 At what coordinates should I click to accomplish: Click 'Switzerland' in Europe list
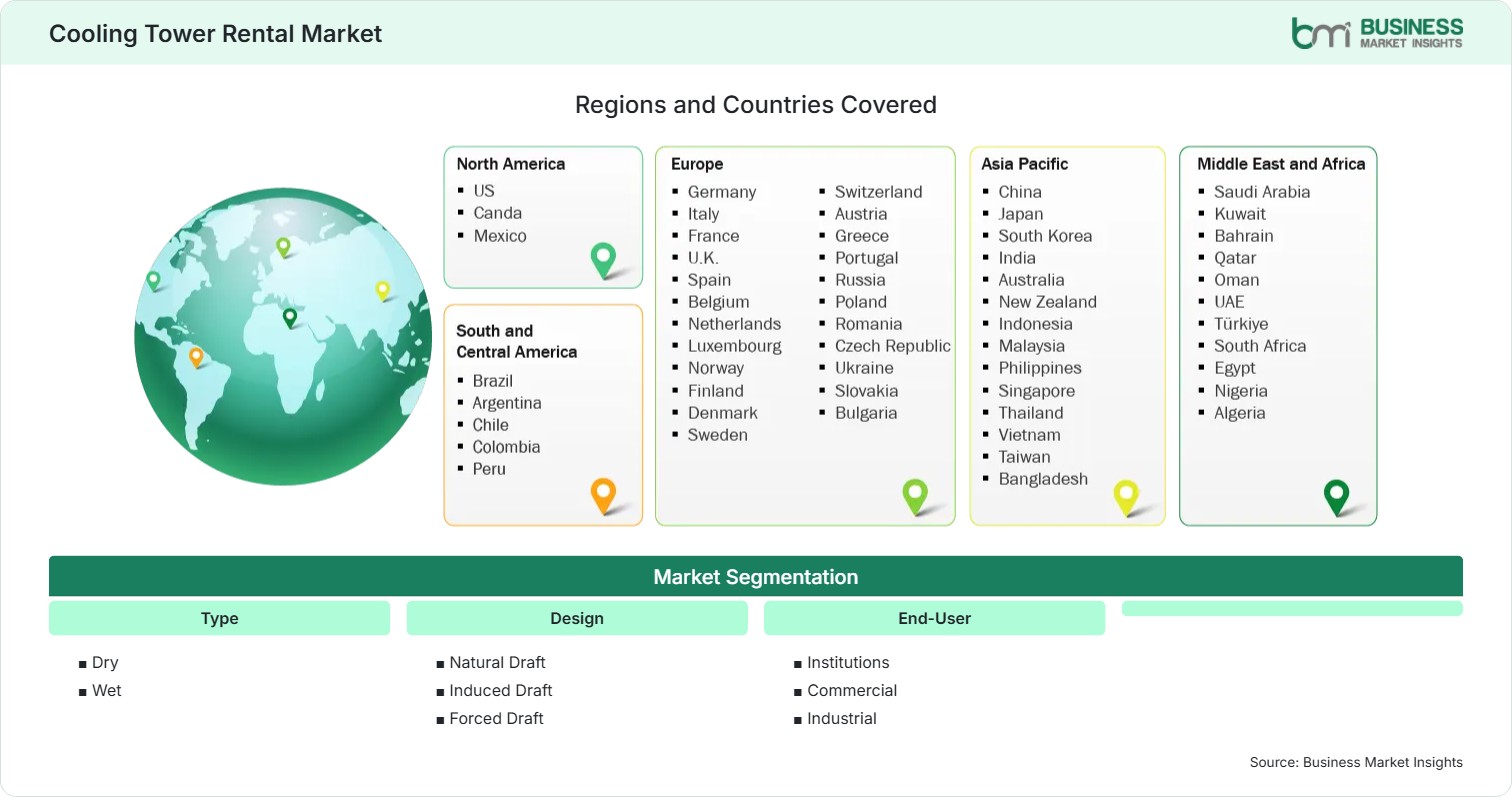(x=879, y=191)
